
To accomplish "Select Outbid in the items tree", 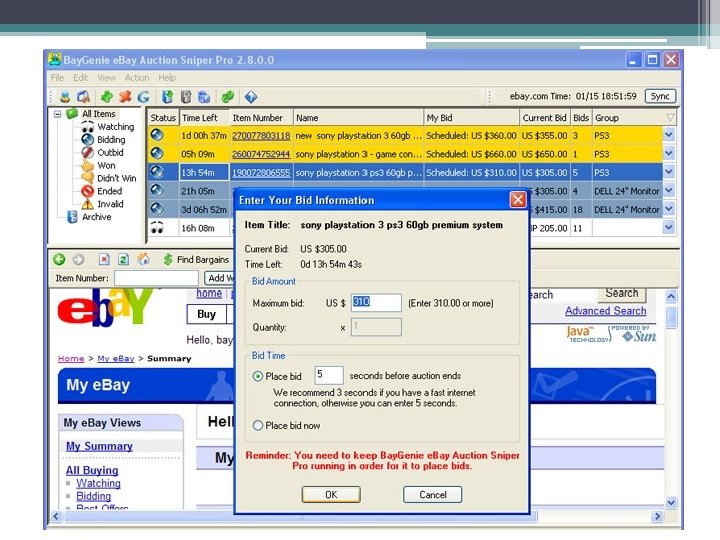I will tap(110, 152).
